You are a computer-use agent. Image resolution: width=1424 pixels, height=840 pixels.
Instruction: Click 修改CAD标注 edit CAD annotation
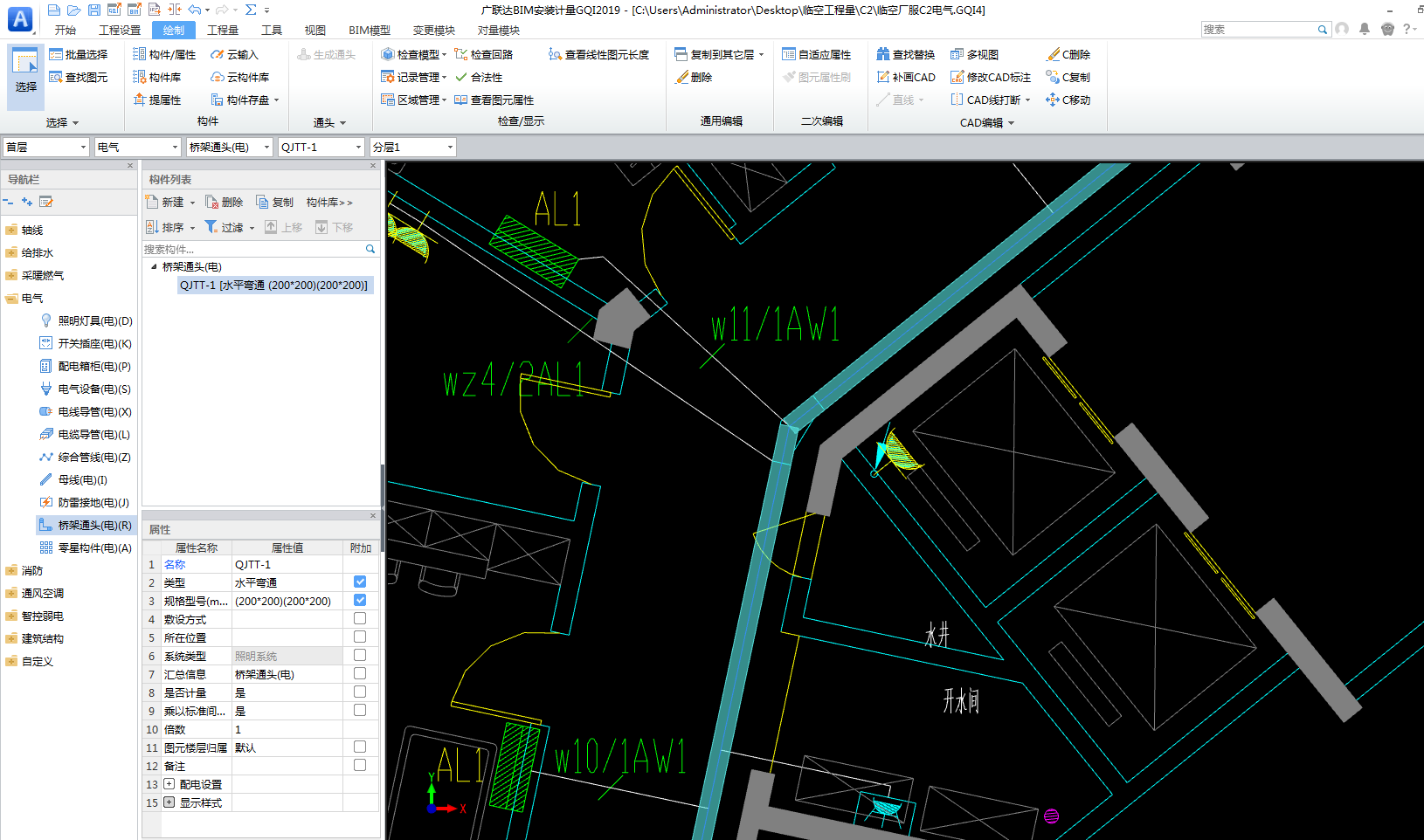pyautogui.click(x=991, y=77)
